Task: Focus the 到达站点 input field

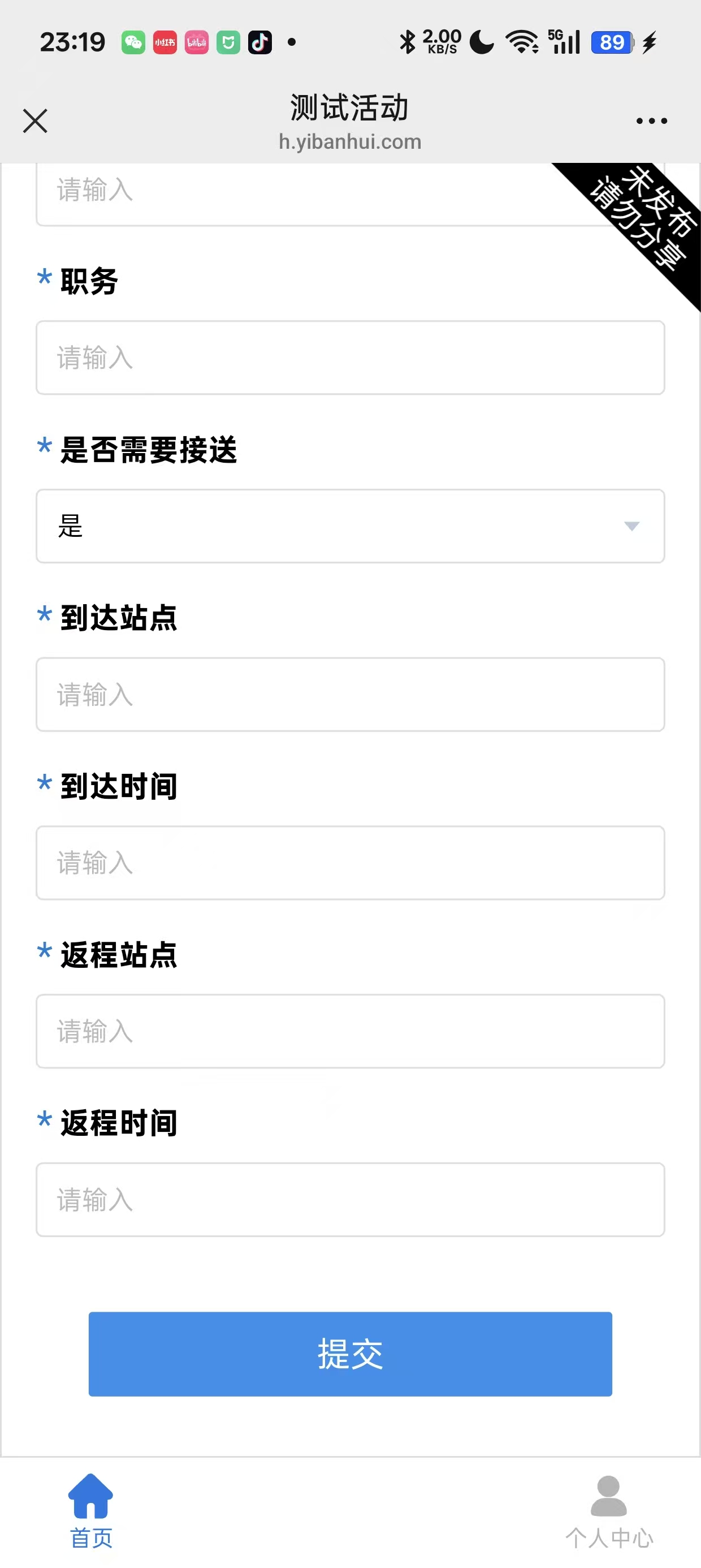Action: (350, 695)
